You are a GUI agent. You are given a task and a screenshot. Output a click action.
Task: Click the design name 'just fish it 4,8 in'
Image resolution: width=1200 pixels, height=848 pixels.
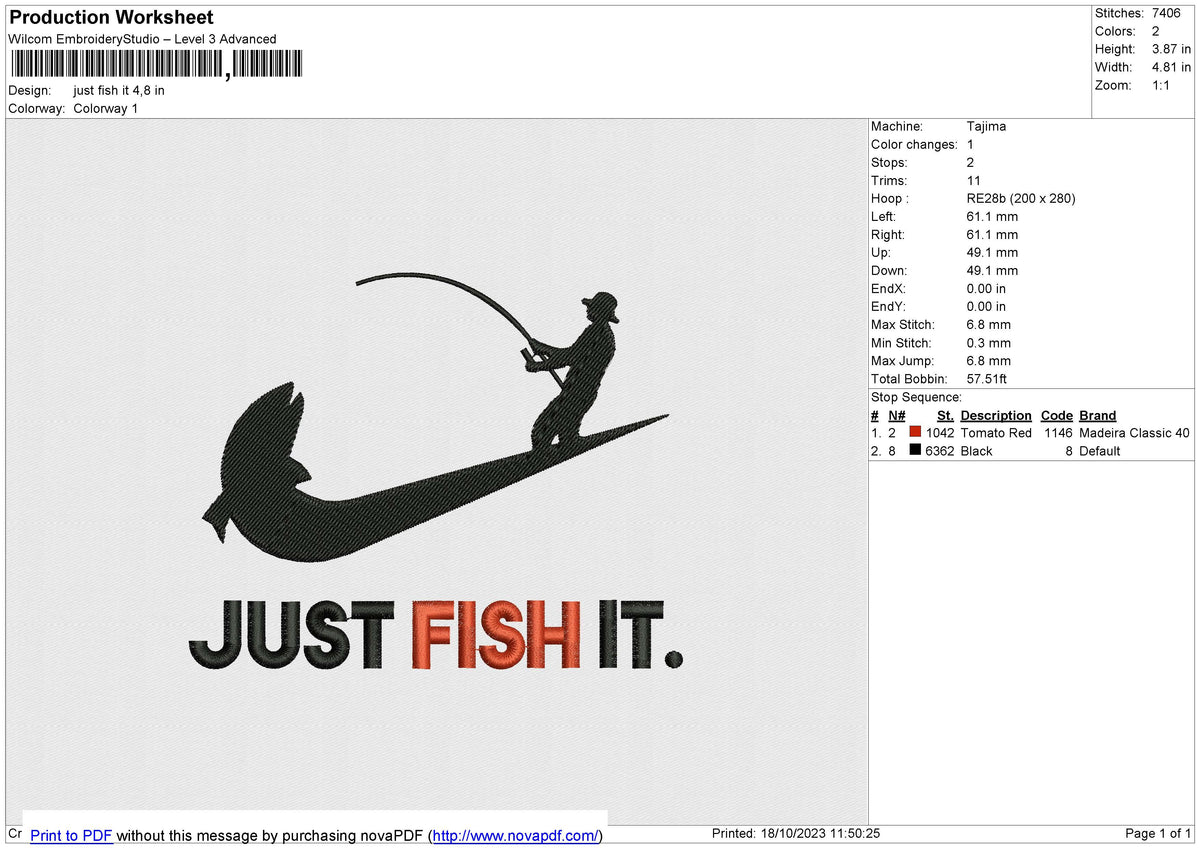[x=119, y=90]
